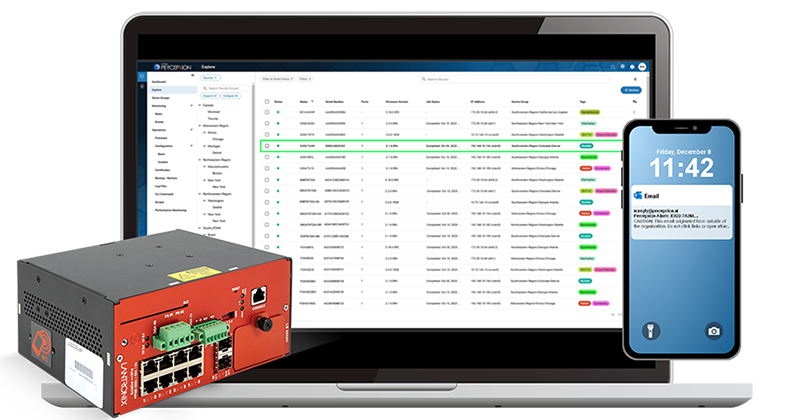Click magnifier in Search Devices bar
Image resolution: width=800 pixels, height=420 pixels.
point(423,79)
